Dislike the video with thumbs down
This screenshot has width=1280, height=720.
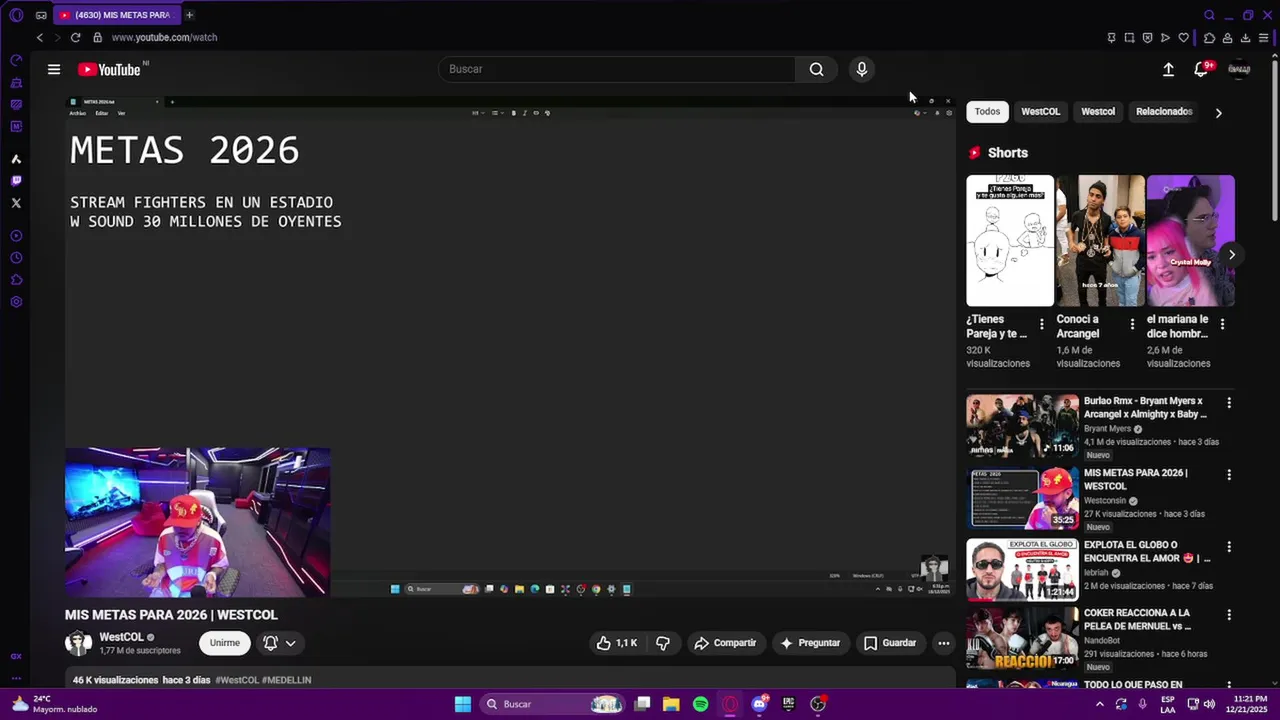point(663,643)
